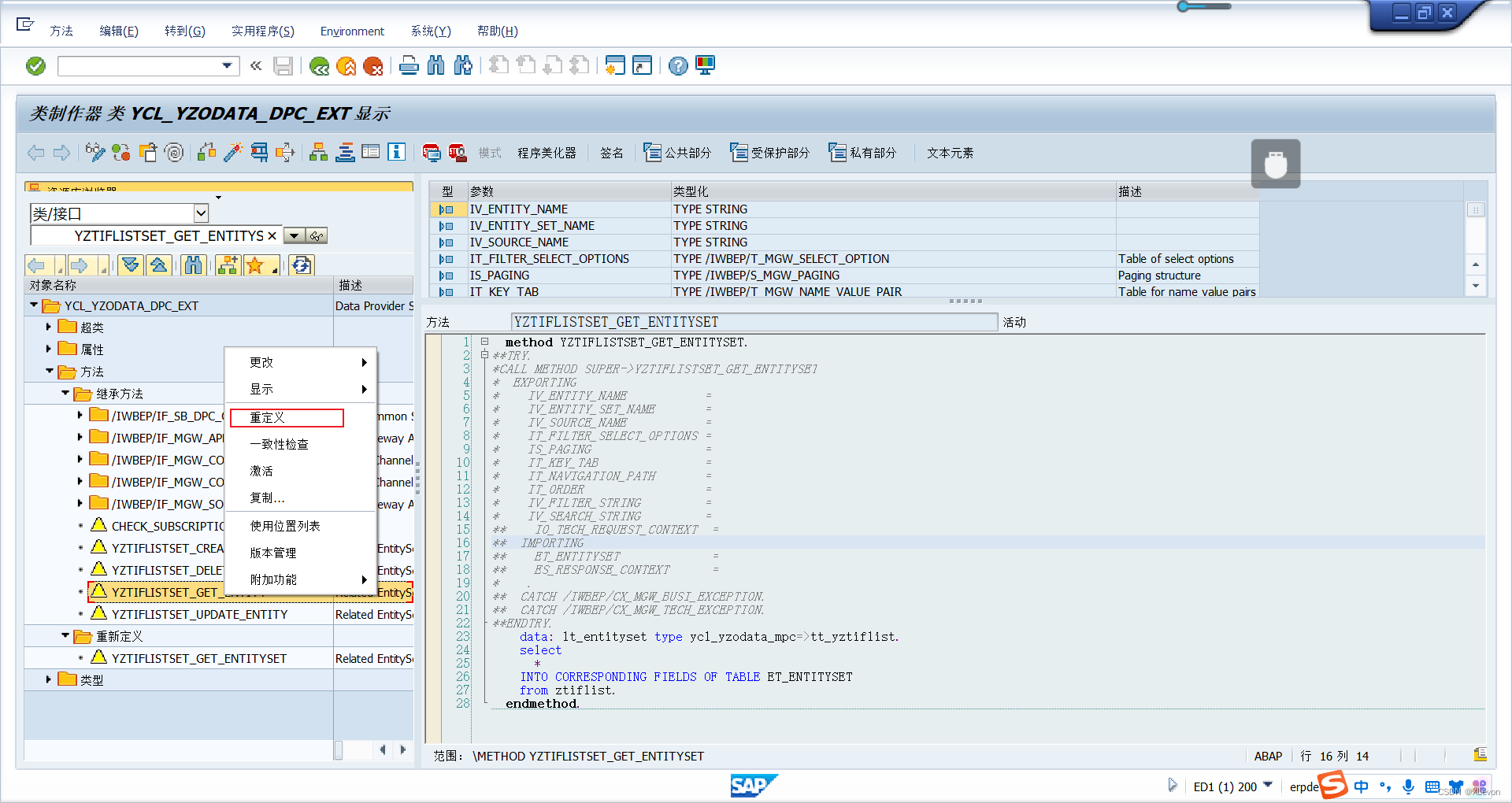Click the Add to favorites star icon
The height and width of the screenshot is (803, 1512).
tap(254, 265)
